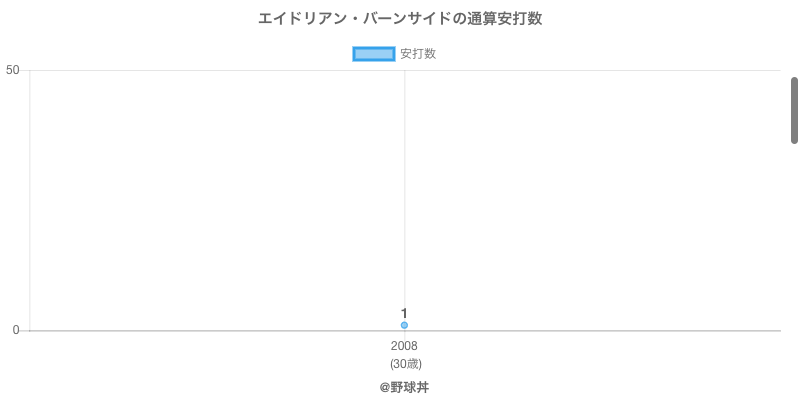
Task: Click the y-axis tick mark beside 50
Action: pyautogui.click(x=25, y=70)
